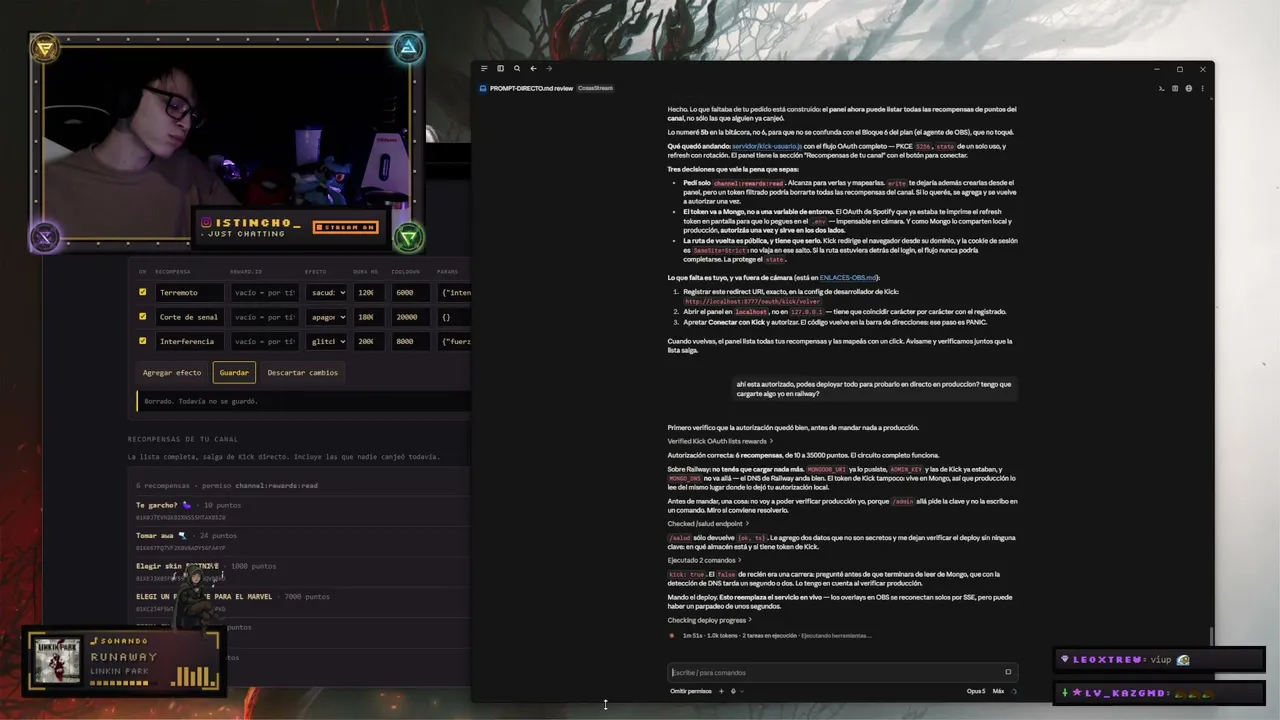Screen dimensions: 1280x720
Task: Click the file icon beside PROMPT-DIRECTO.md review
Action: click(x=483, y=88)
